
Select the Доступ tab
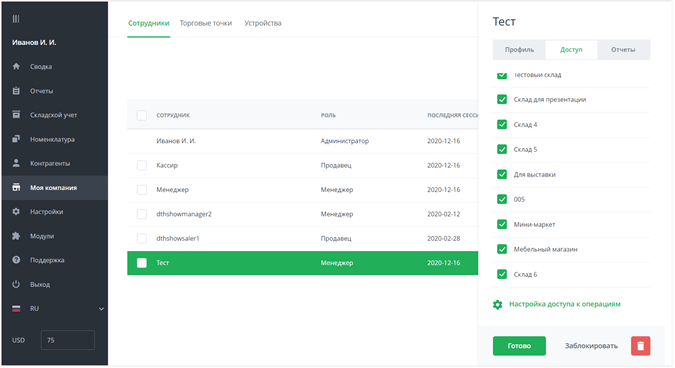pos(571,49)
